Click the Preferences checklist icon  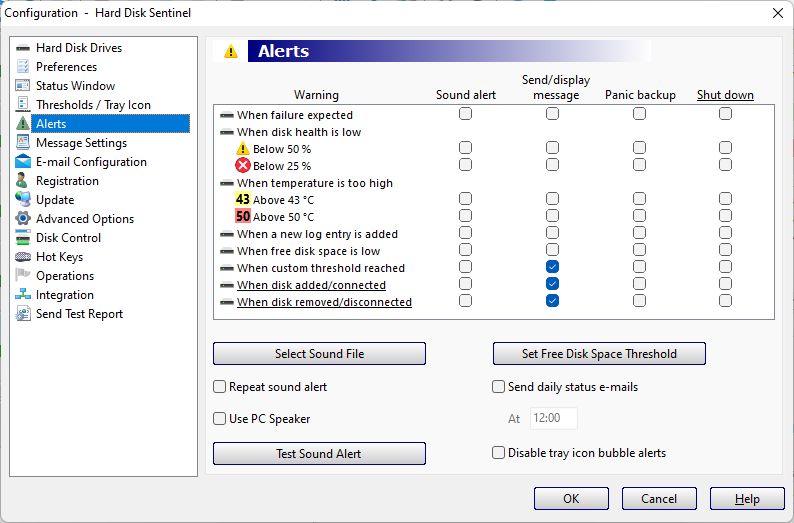point(23,67)
